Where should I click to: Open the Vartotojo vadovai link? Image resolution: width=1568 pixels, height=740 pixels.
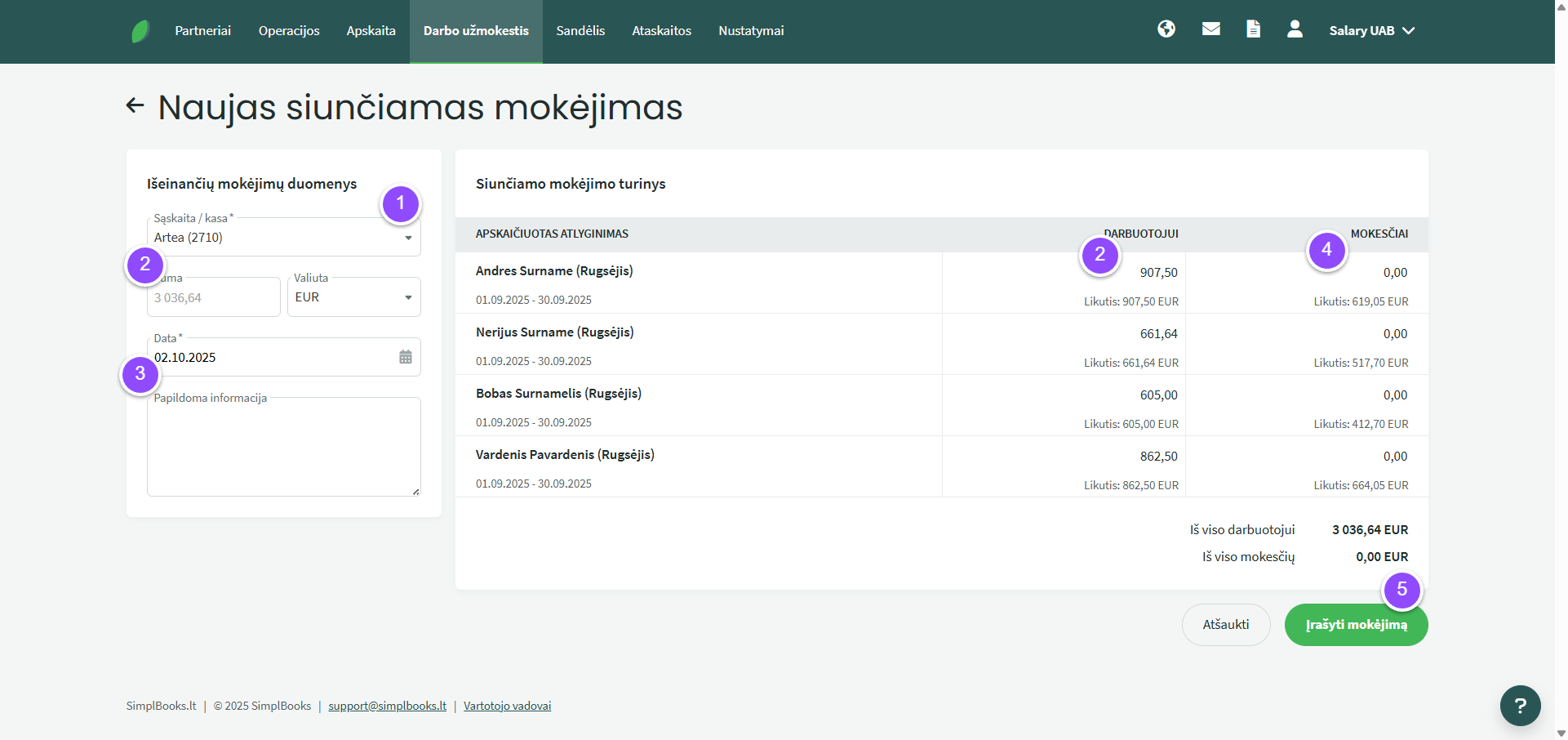pyautogui.click(x=507, y=706)
